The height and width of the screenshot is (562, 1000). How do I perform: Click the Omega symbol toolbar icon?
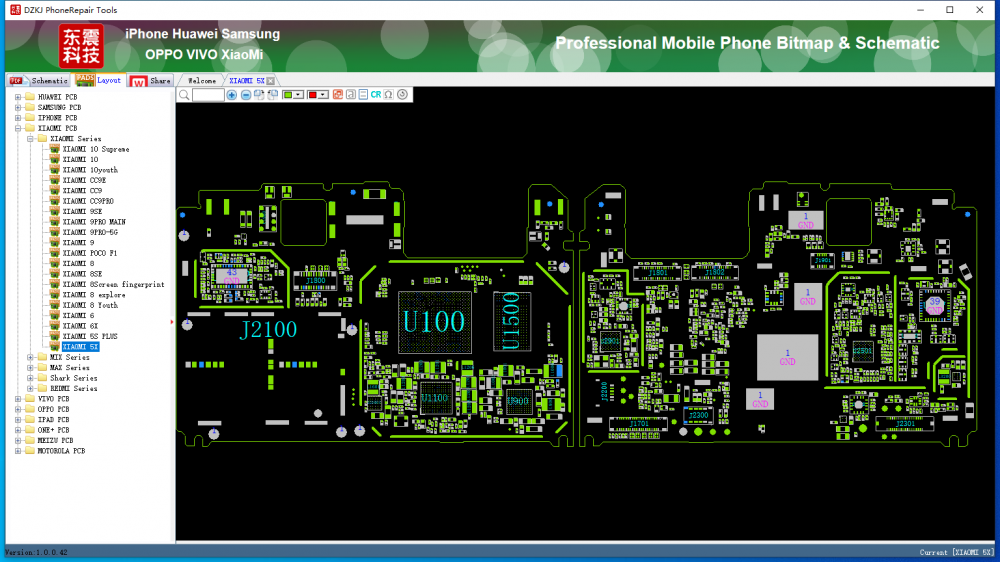pos(388,95)
